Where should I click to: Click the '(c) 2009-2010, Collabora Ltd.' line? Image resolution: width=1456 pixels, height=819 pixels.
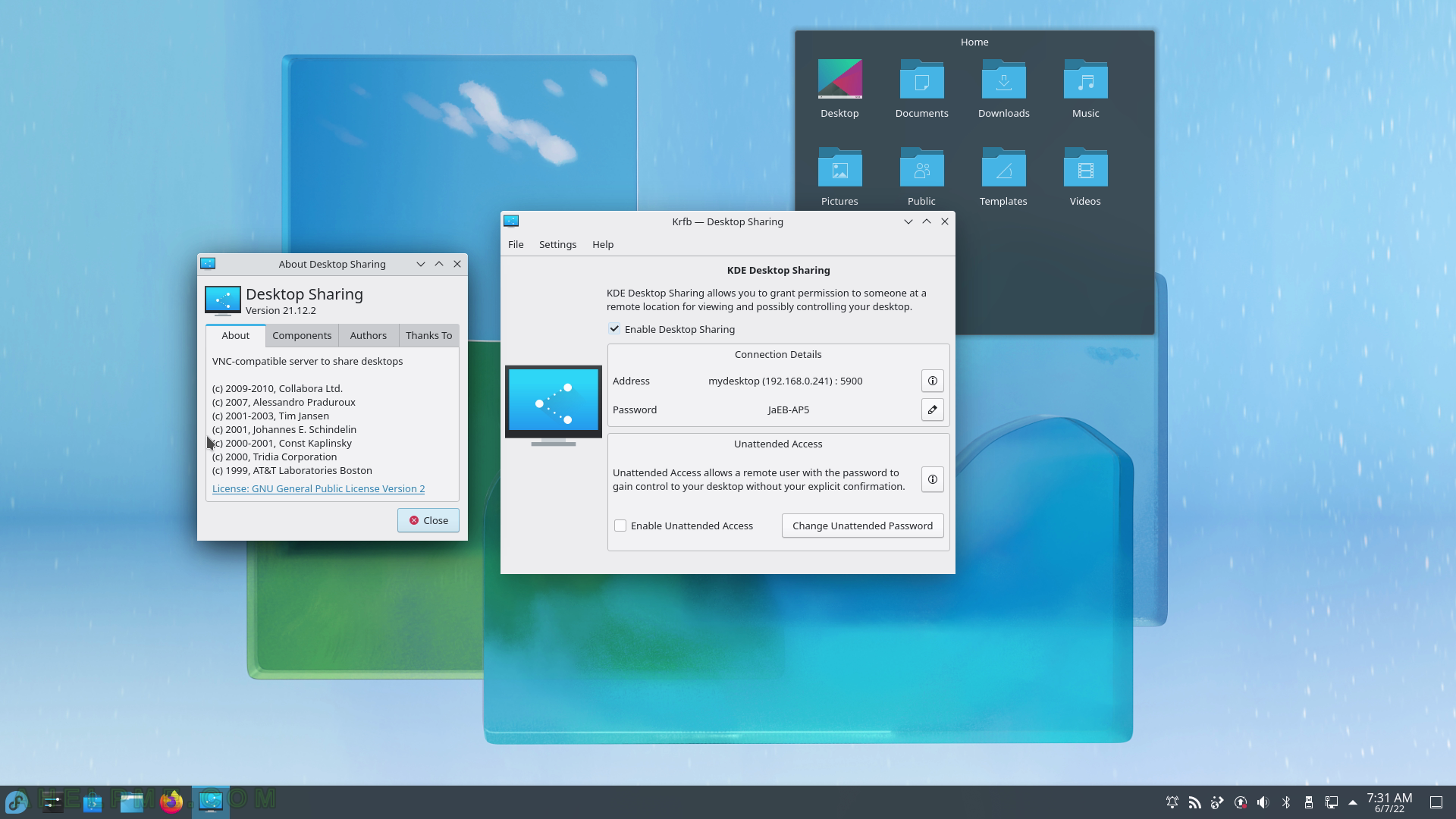(x=278, y=388)
